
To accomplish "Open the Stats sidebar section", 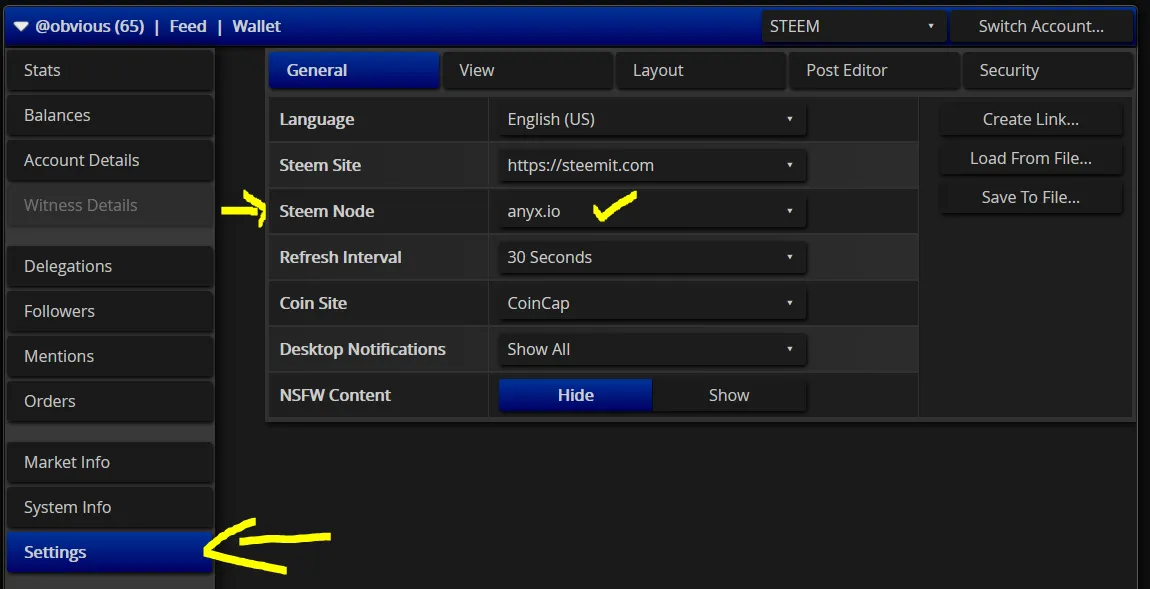I will [110, 70].
